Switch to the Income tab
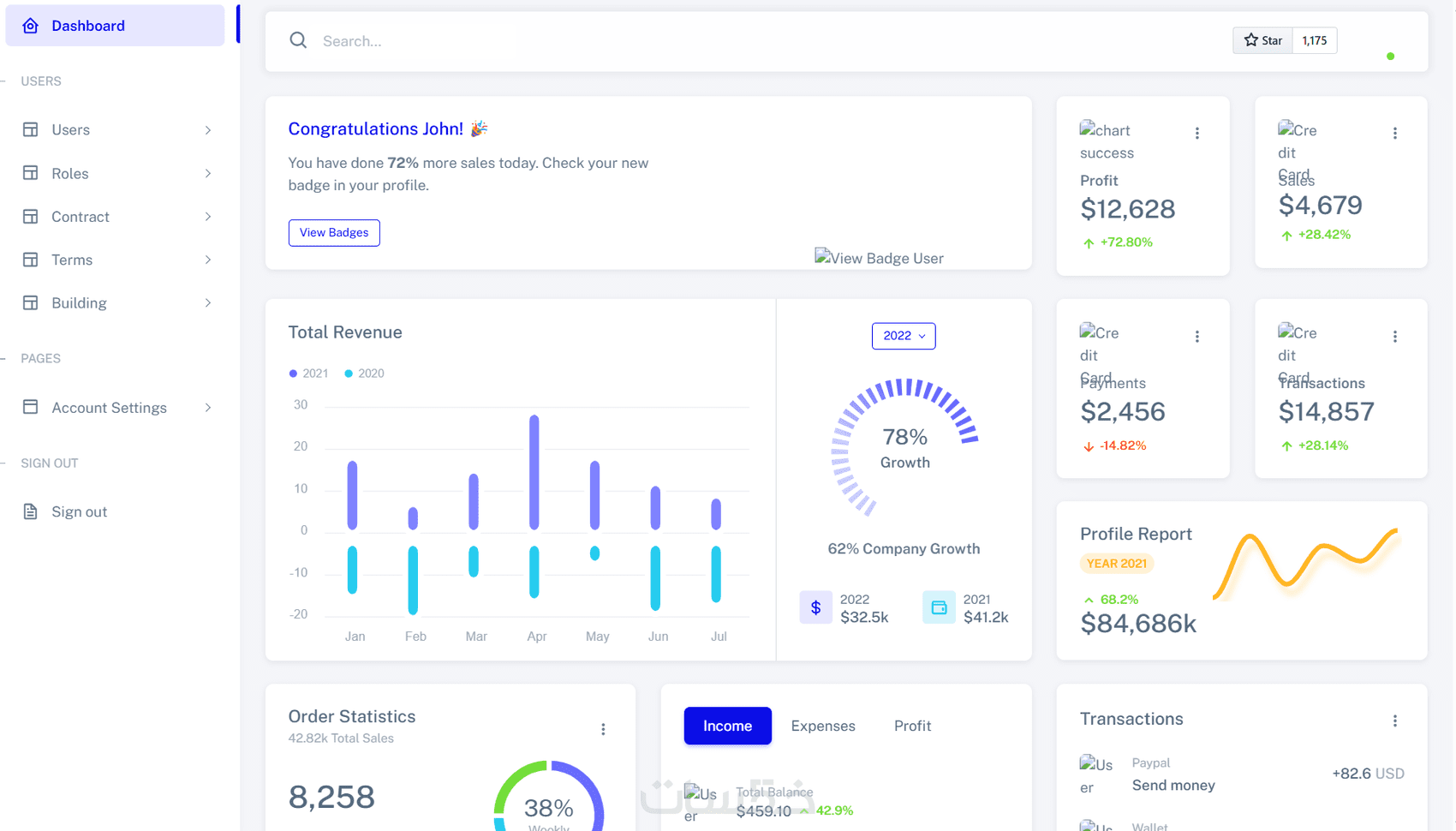 pyautogui.click(x=727, y=726)
